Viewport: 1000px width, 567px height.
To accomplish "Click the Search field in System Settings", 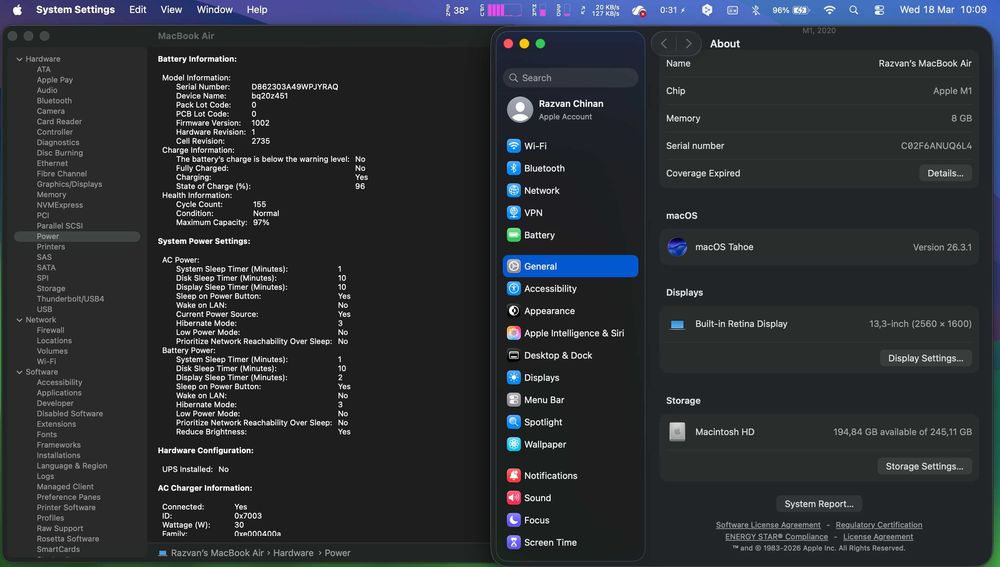I will coord(570,78).
